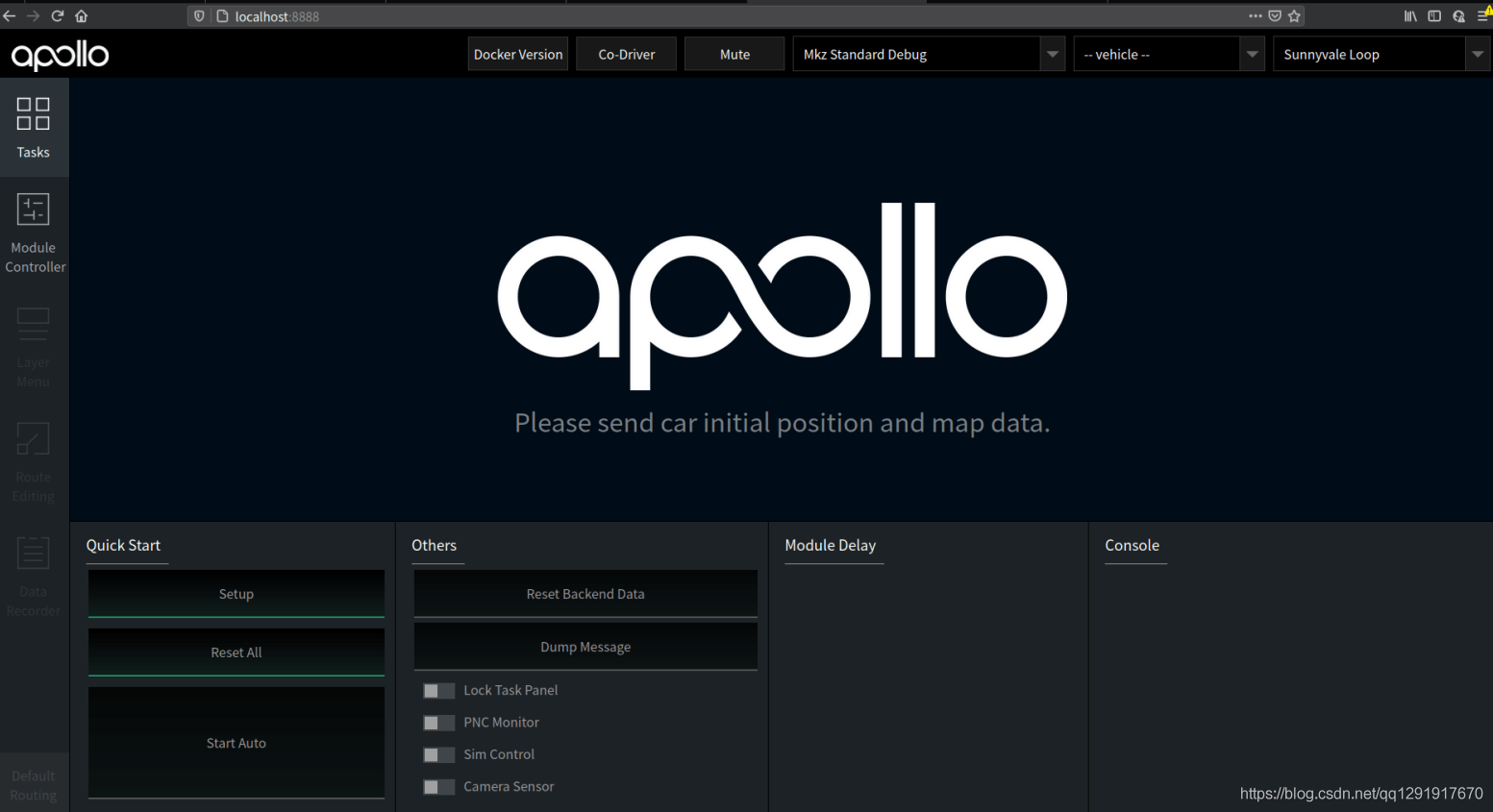Click the Start Auto button
1493x812 pixels.
236,743
